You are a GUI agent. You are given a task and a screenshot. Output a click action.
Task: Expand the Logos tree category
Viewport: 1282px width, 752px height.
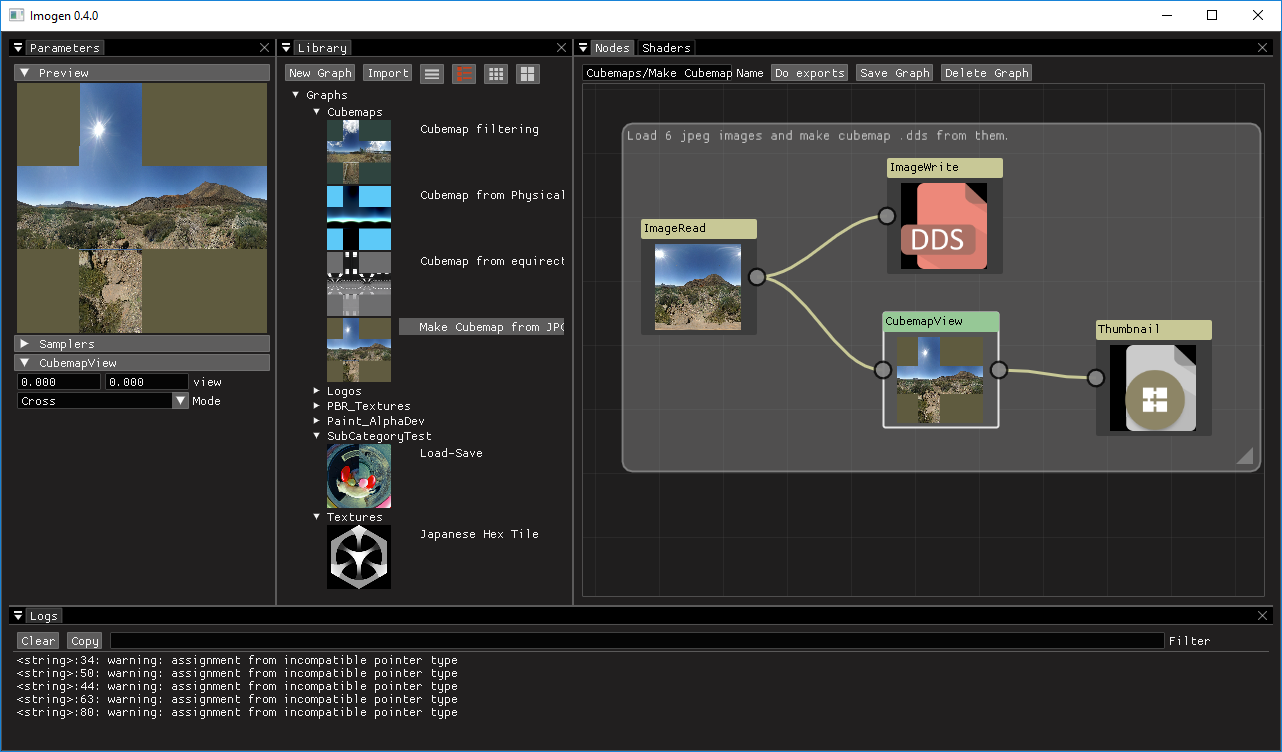pyautogui.click(x=317, y=391)
